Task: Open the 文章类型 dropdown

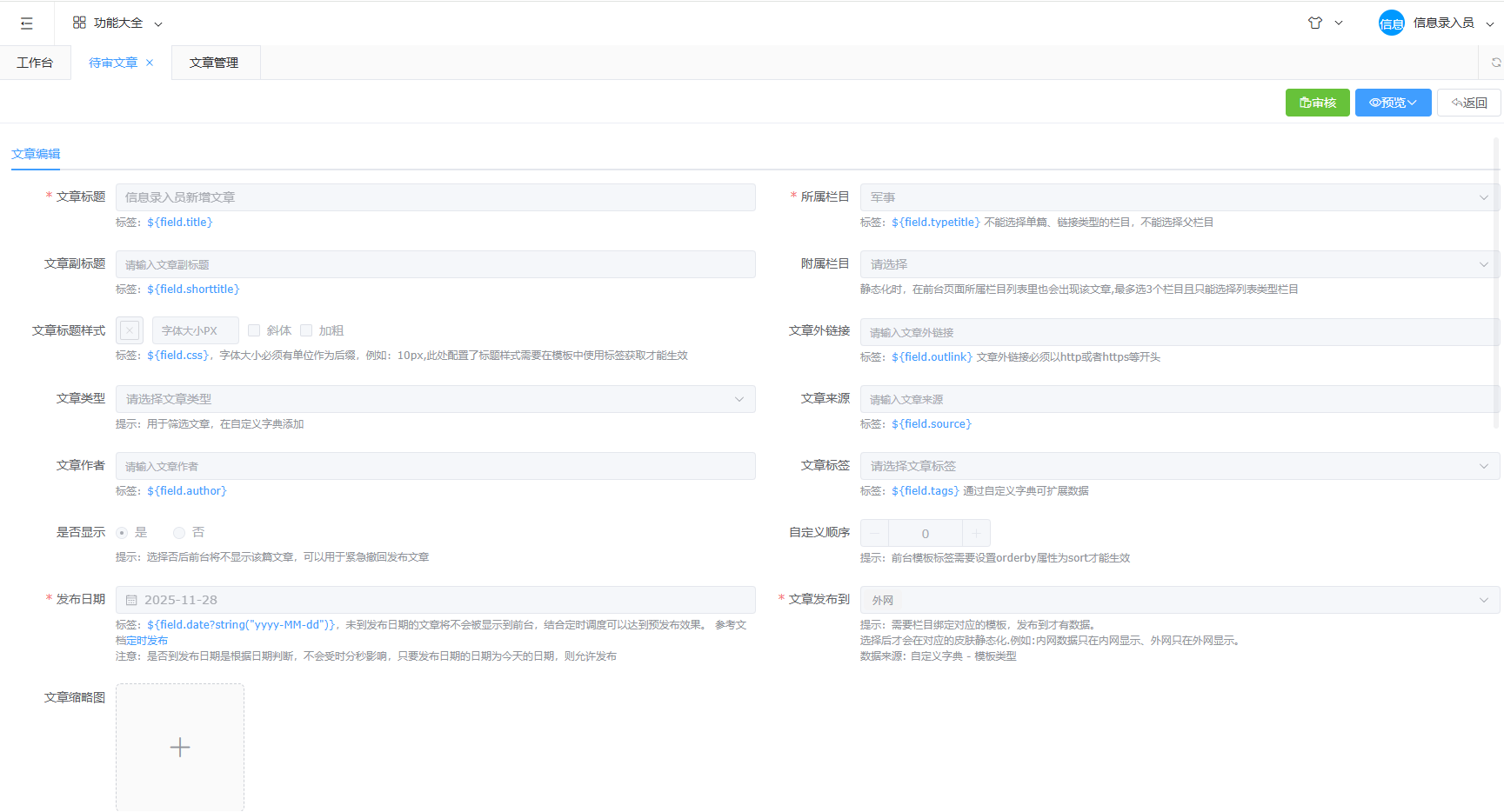Action: 435,399
